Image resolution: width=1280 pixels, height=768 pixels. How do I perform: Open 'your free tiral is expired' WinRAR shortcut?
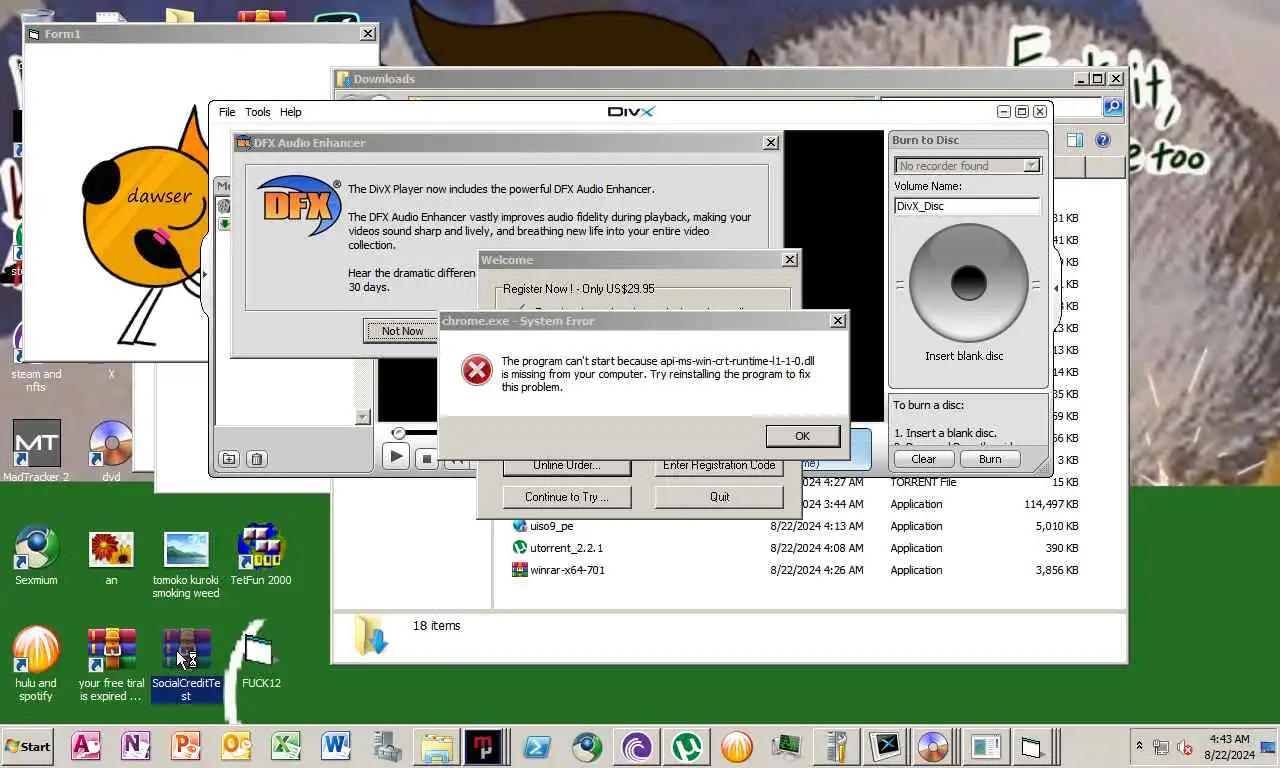(111, 663)
